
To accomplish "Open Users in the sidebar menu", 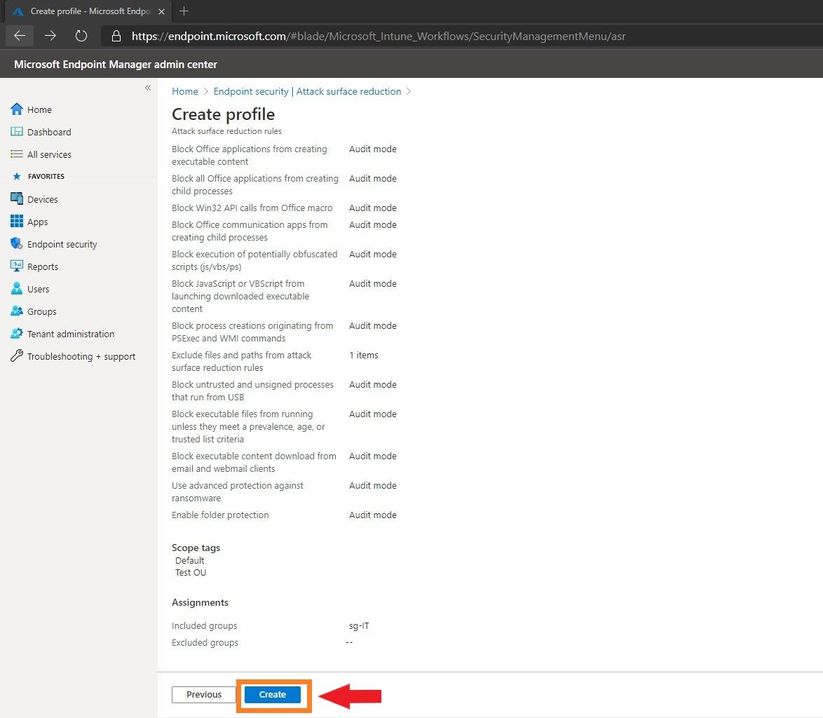I will click(38, 289).
